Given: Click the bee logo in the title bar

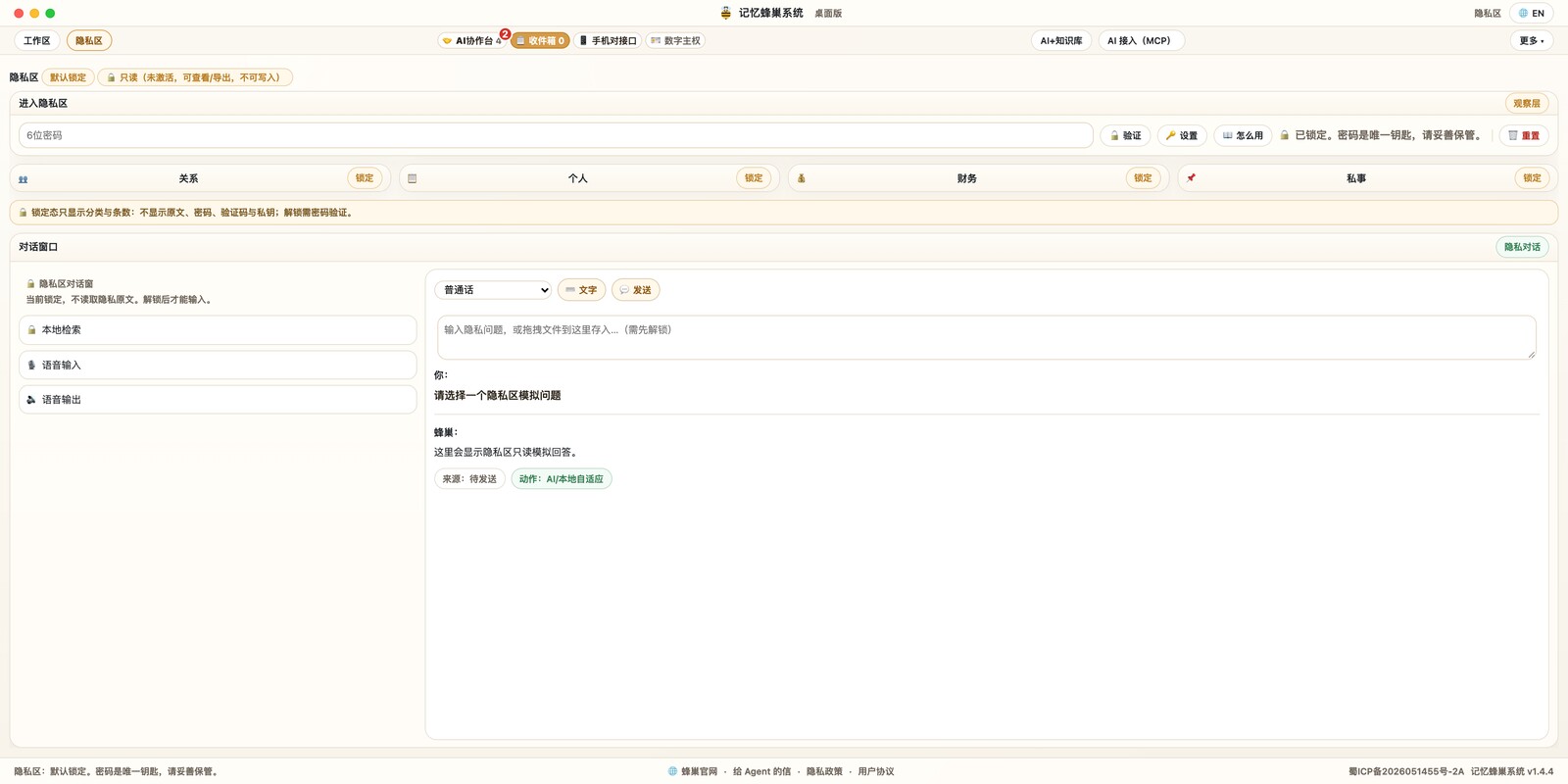Looking at the screenshot, I should click(x=726, y=13).
